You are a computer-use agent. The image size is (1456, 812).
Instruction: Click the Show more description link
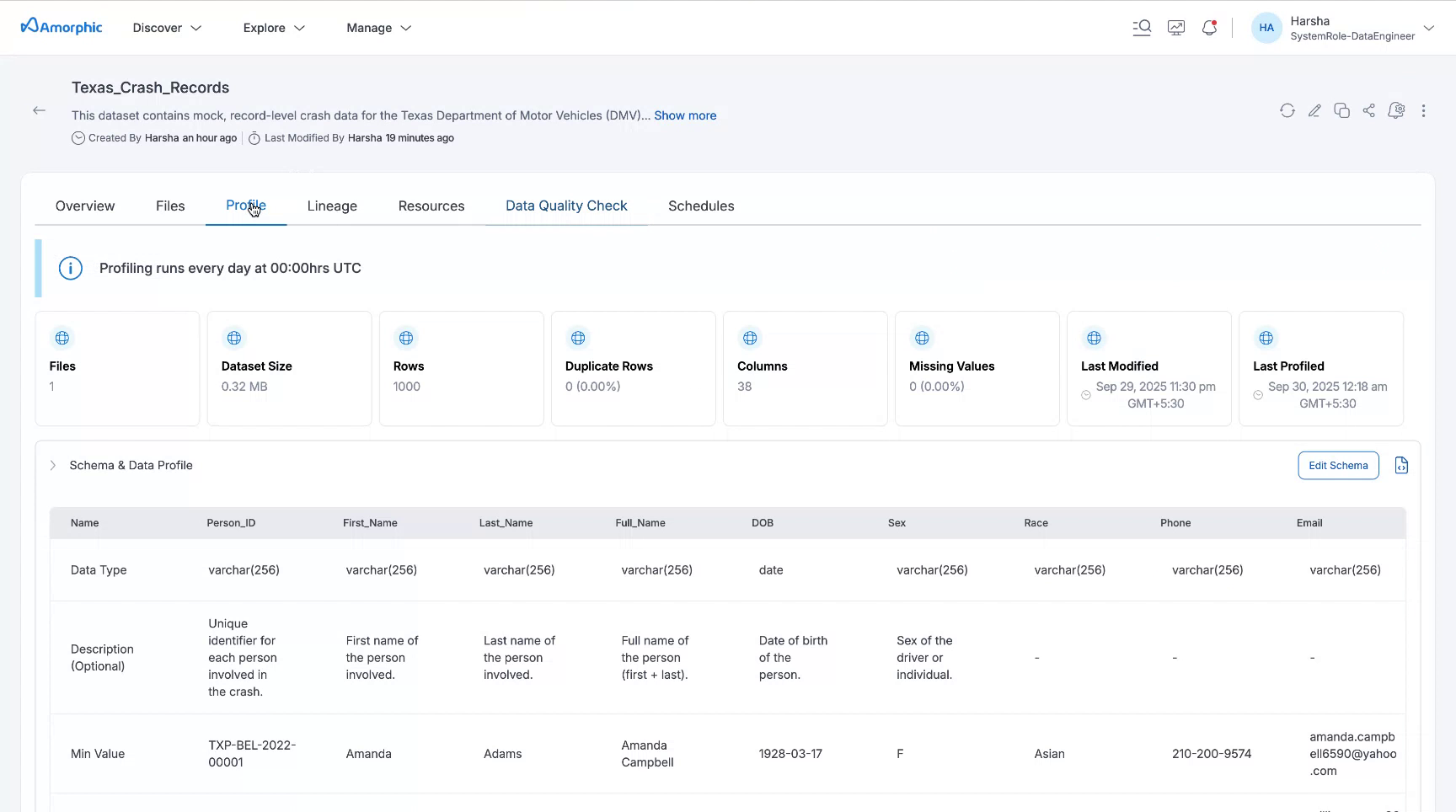(x=685, y=115)
